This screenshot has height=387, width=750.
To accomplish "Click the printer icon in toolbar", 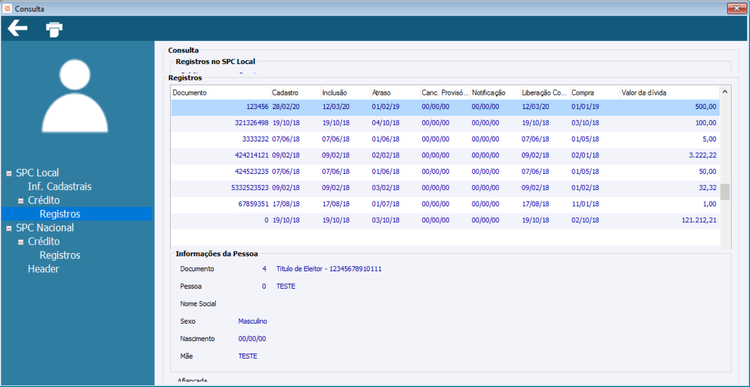I will 54,30.
